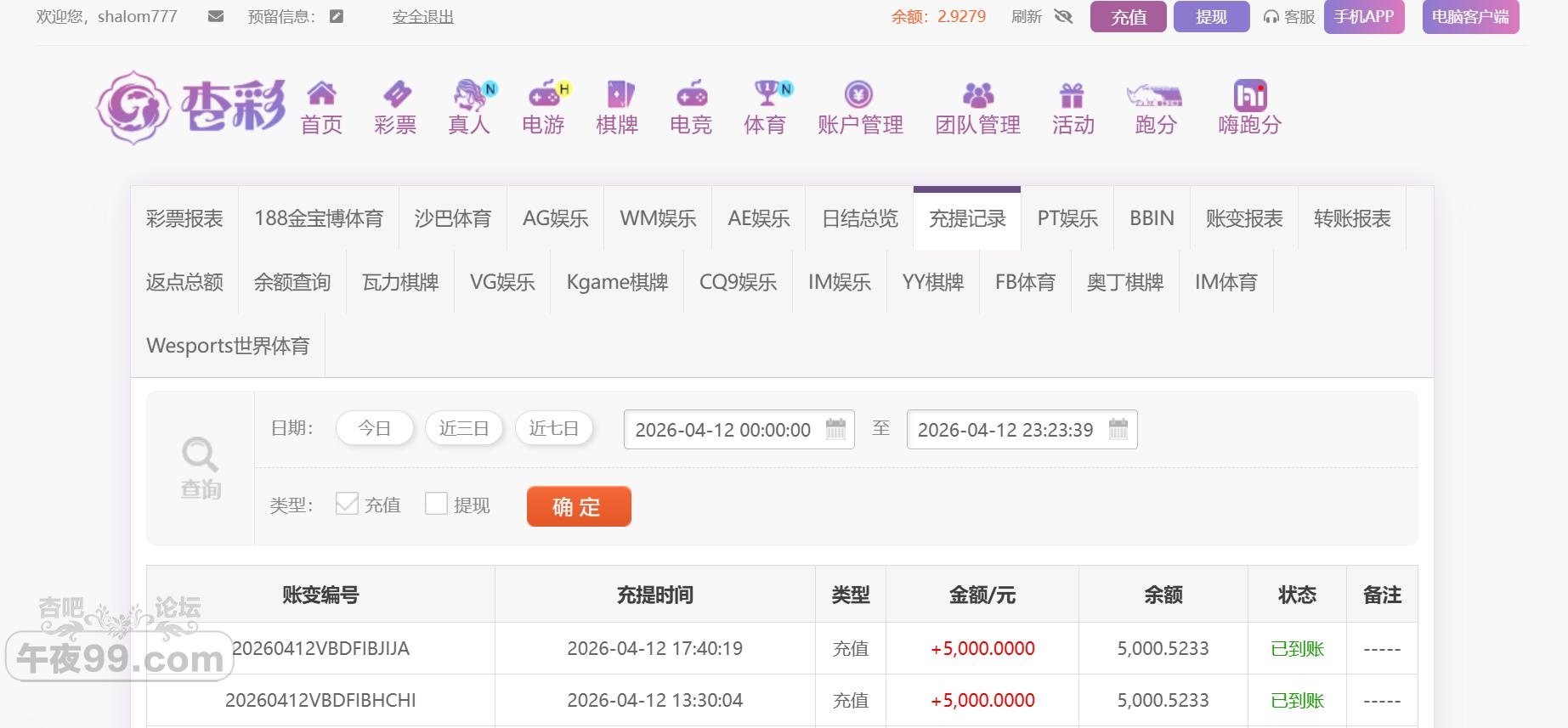Viewport: 1568px width, 728px height.
Task: Click the end date input field
Action: click(x=1005, y=430)
